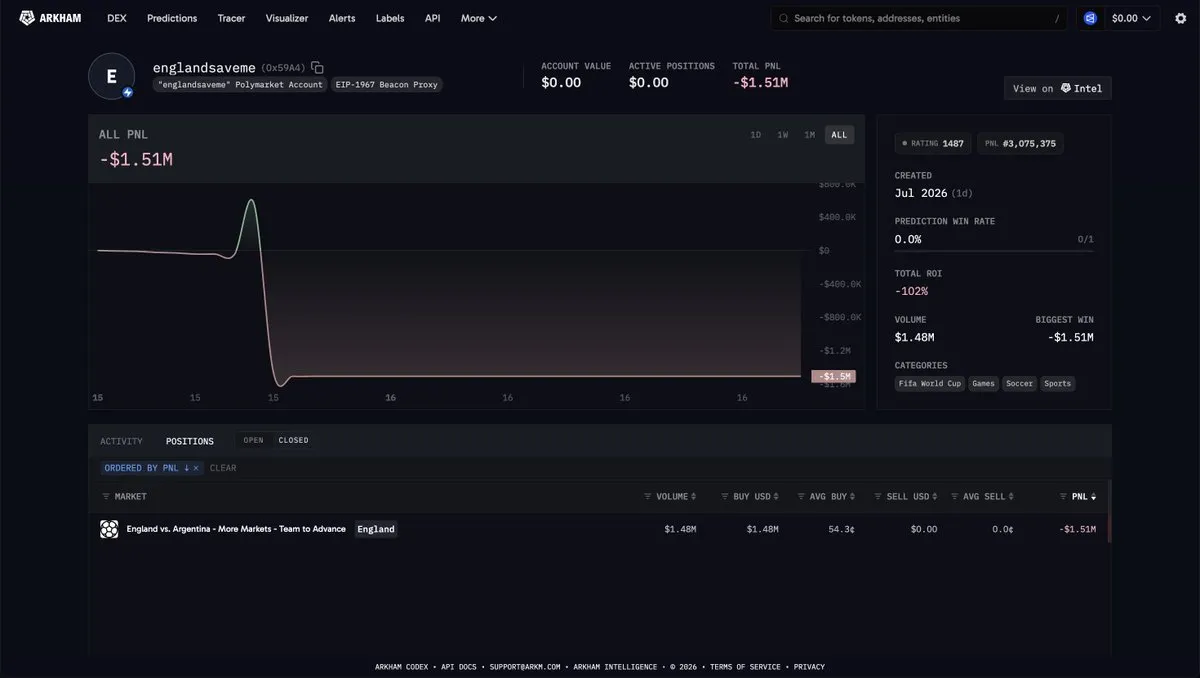
Task: Open the settings gear icon
Action: click(x=1180, y=18)
